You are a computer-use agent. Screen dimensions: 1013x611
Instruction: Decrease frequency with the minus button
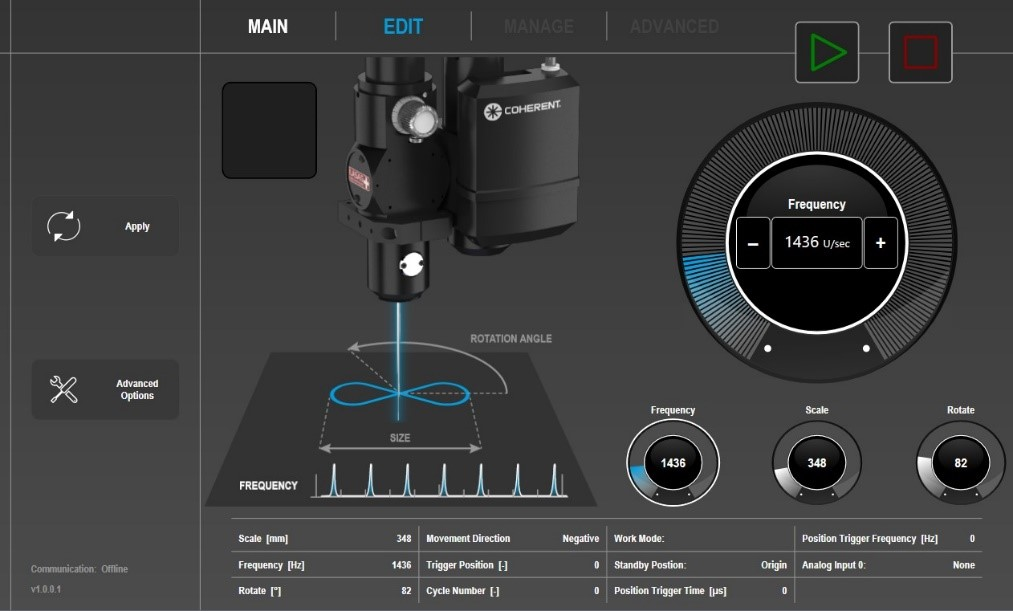coord(753,243)
